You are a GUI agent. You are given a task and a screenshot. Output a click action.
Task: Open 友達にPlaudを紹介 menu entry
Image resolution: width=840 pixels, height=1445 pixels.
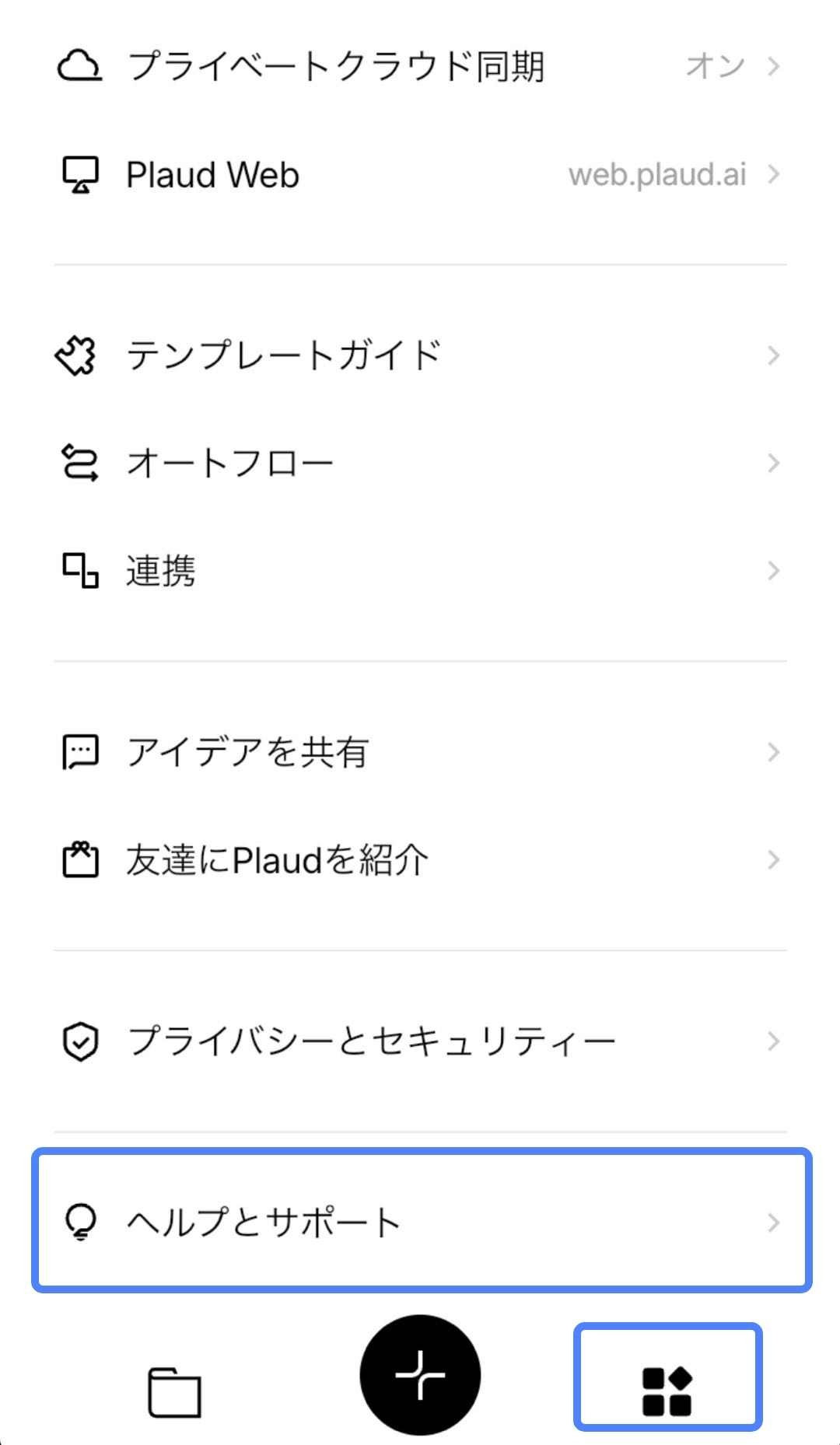[420, 859]
